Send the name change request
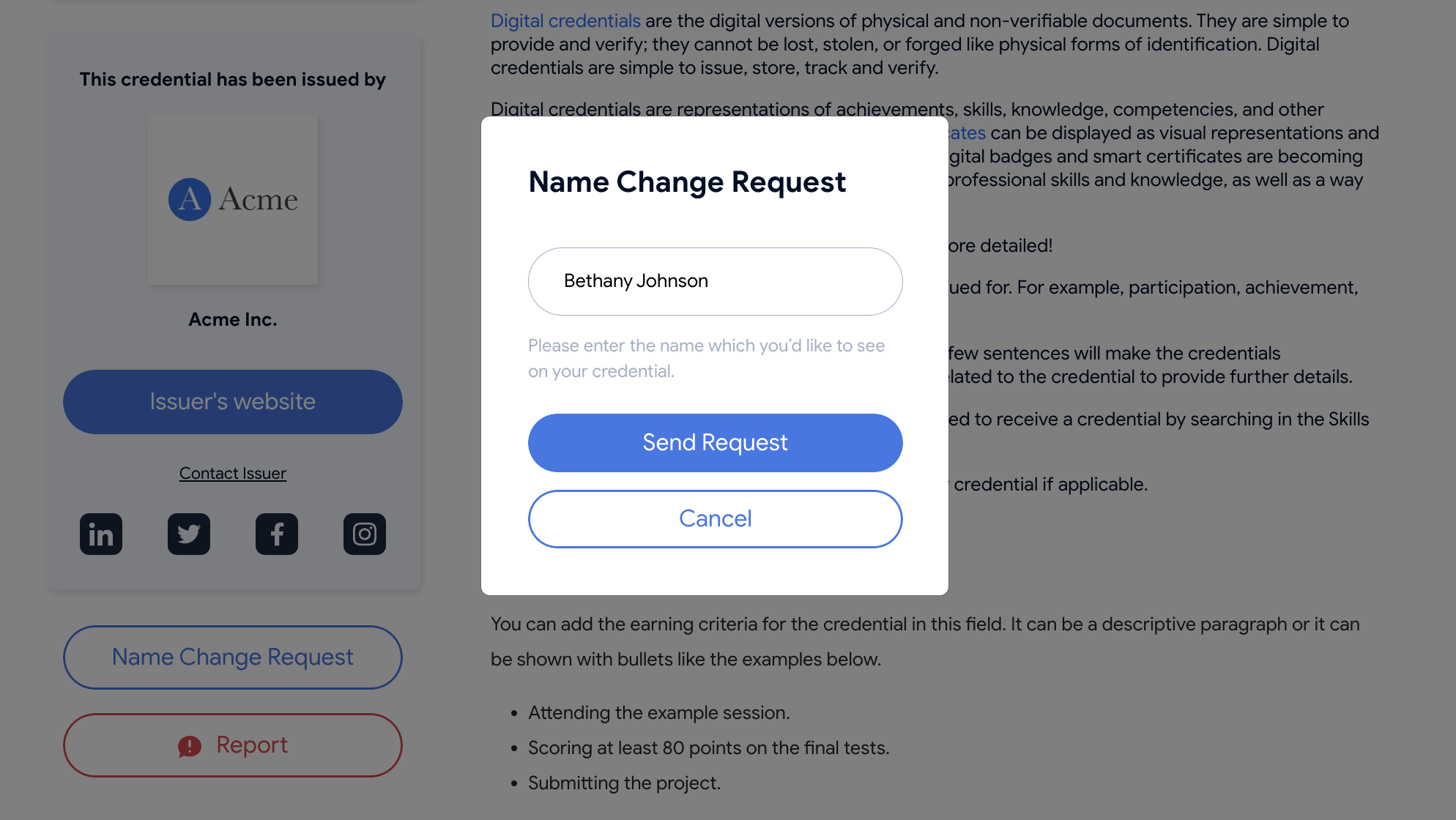This screenshot has width=1456, height=820. coord(715,442)
